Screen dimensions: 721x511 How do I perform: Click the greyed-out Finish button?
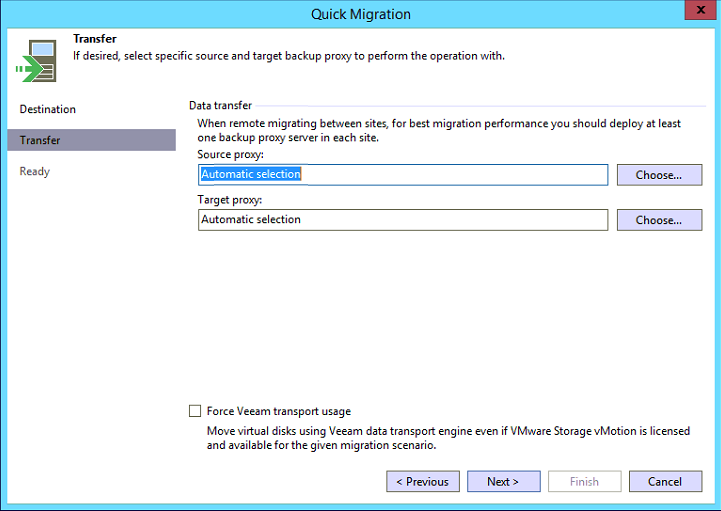(584, 482)
